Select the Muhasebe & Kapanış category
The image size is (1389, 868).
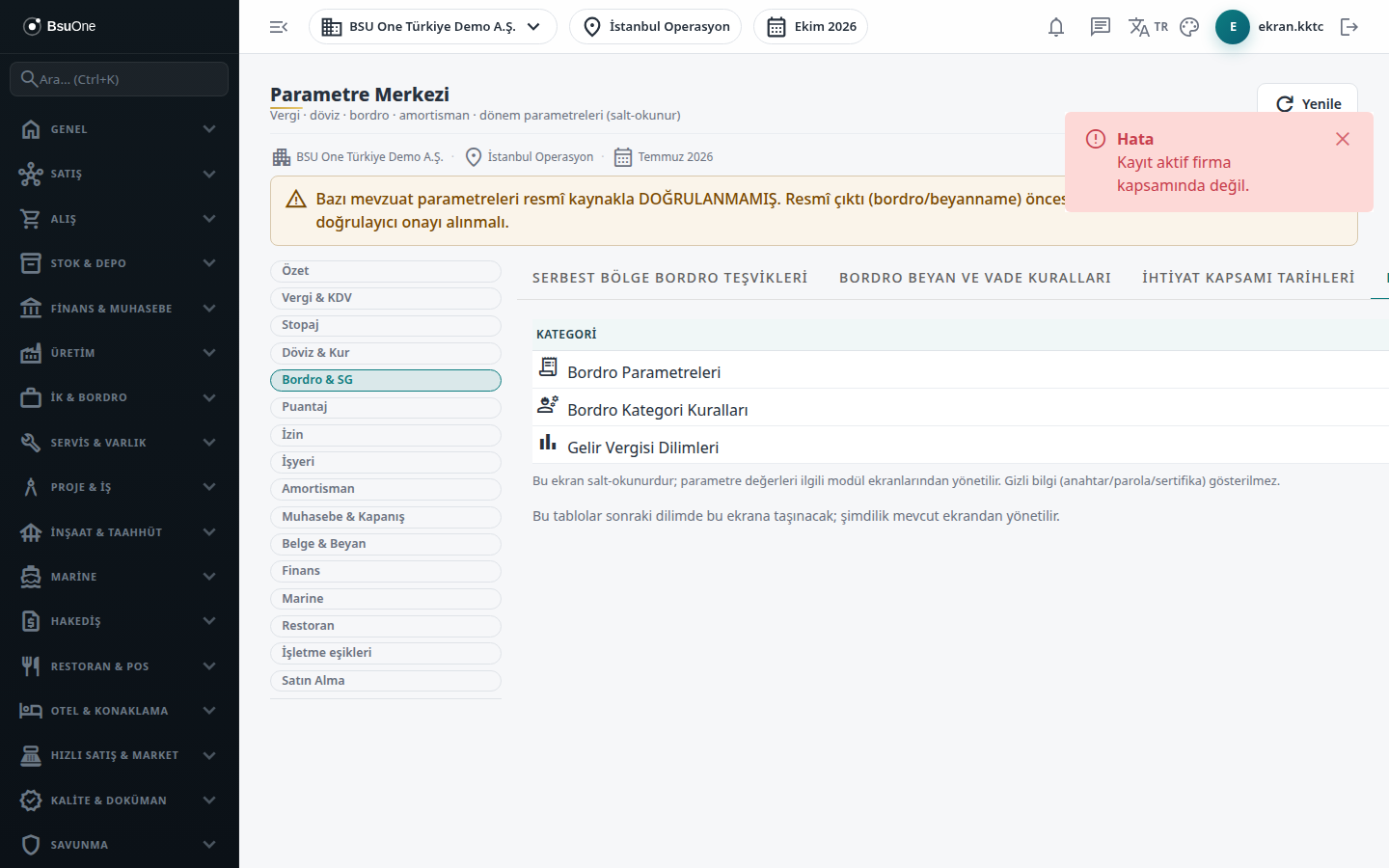[386, 517]
